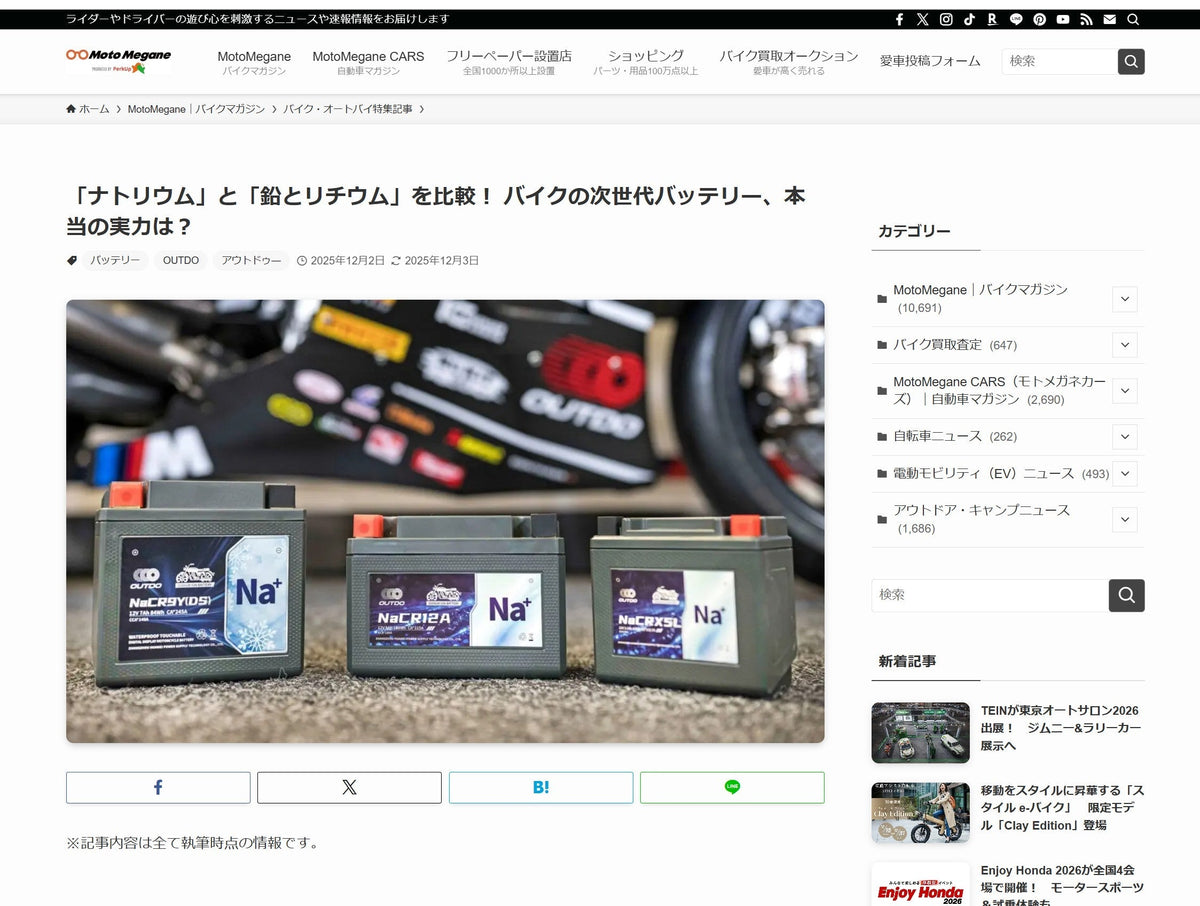Click the article headline about ナトリウム battery
The width and height of the screenshot is (1200, 906).
[436, 210]
